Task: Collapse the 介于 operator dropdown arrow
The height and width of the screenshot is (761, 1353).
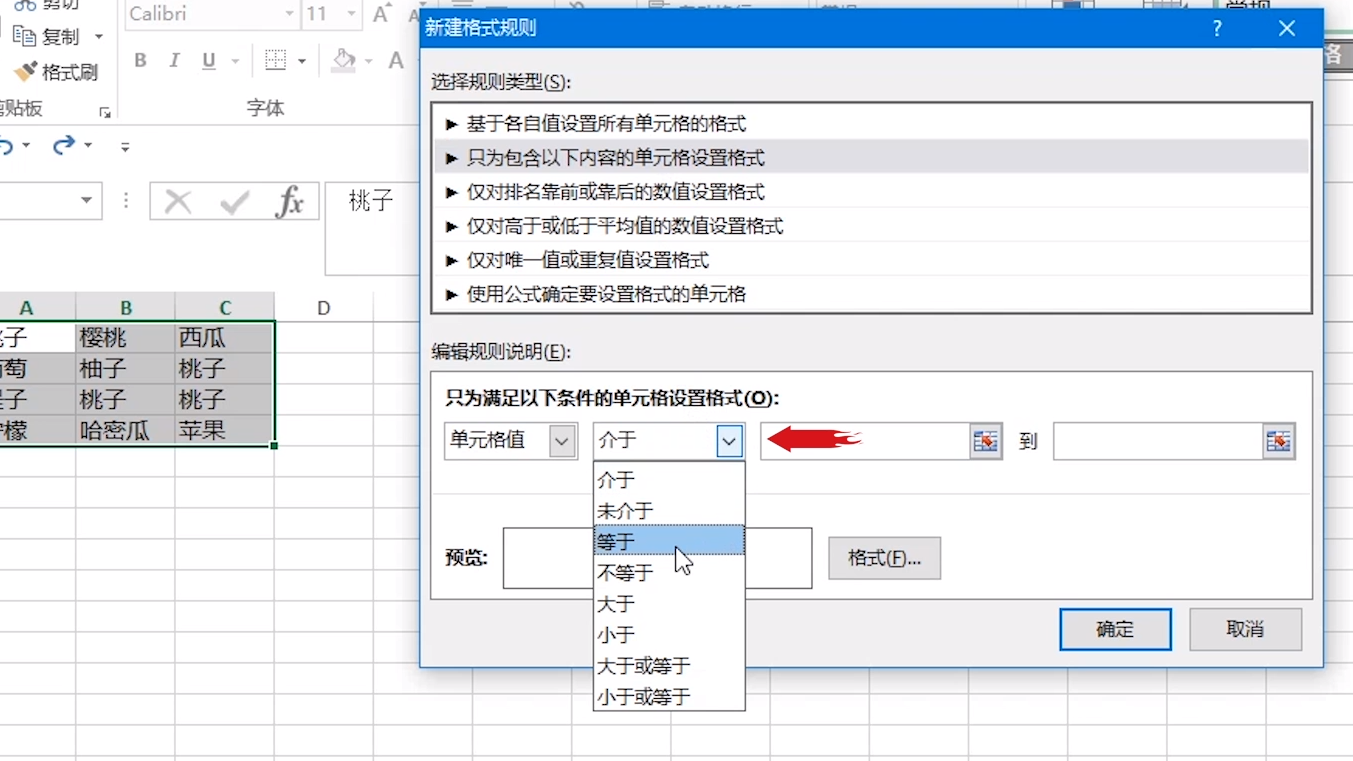Action: click(x=730, y=440)
